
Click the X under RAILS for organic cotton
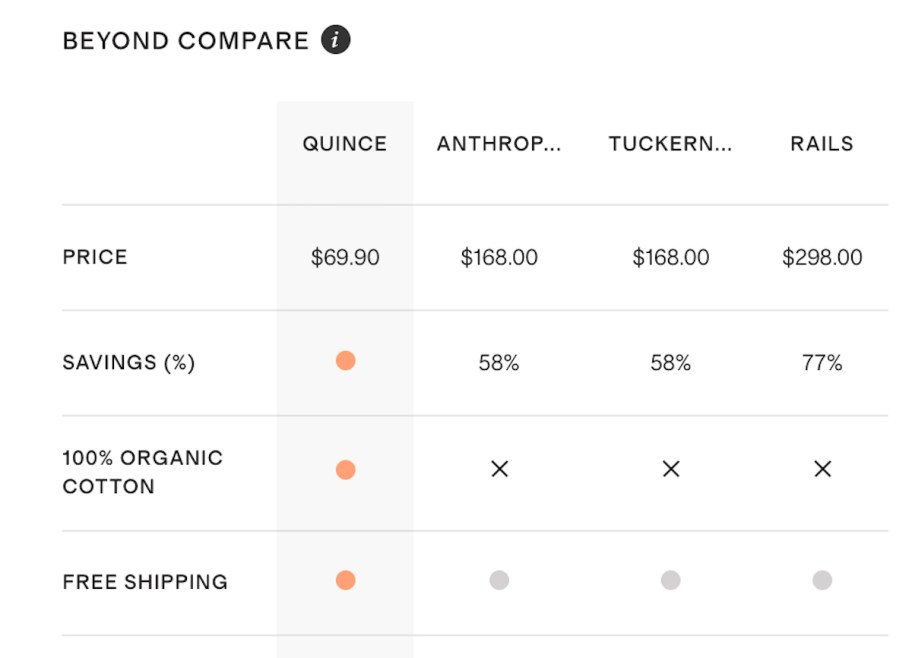tap(822, 468)
